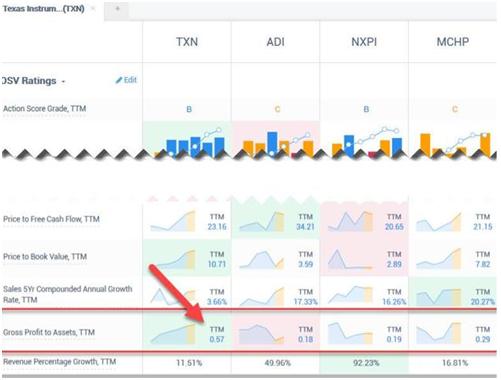Click TXN Price to Free Cash Flow sparkline
Image resolution: width=501 pixels, height=380 pixels.
click(172, 221)
